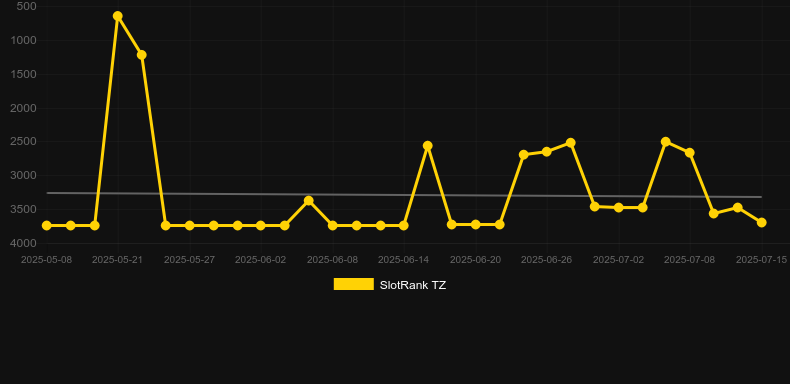Click the 2500 y-axis label
The height and width of the screenshot is (384, 790).
(24, 142)
